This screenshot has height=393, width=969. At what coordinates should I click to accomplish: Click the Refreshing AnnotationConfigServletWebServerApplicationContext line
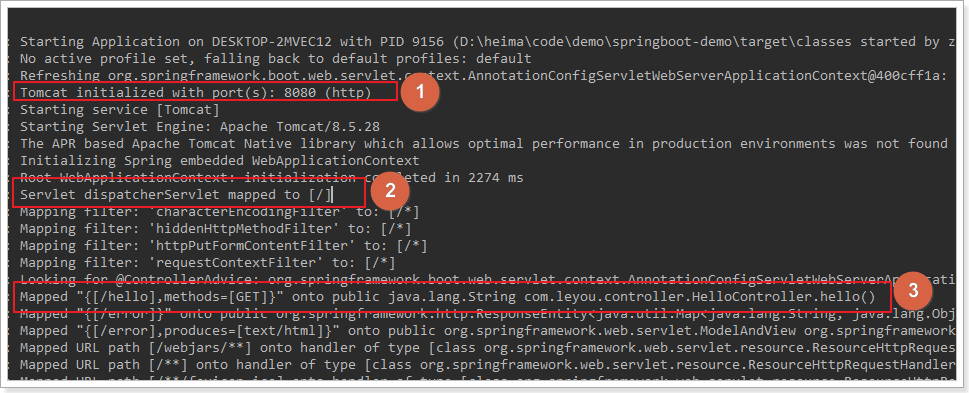(485, 76)
